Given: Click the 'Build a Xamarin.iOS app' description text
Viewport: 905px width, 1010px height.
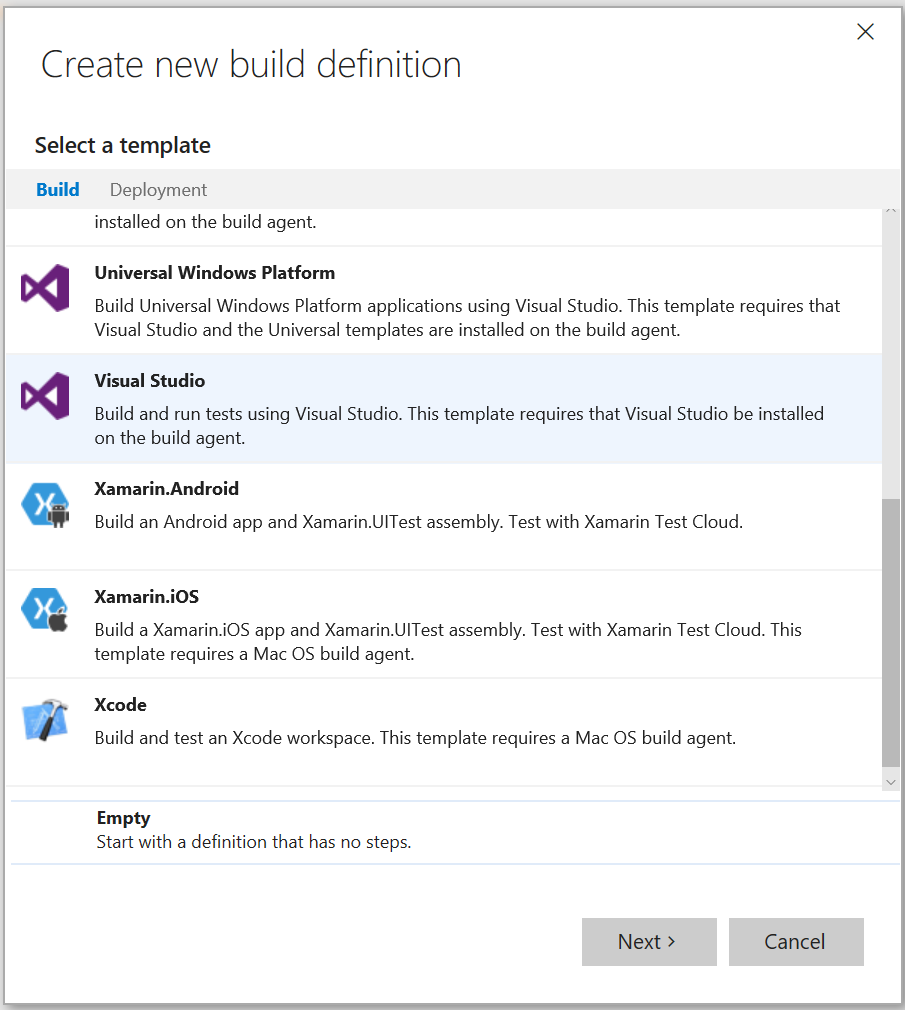Looking at the screenshot, I should tap(448, 642).
